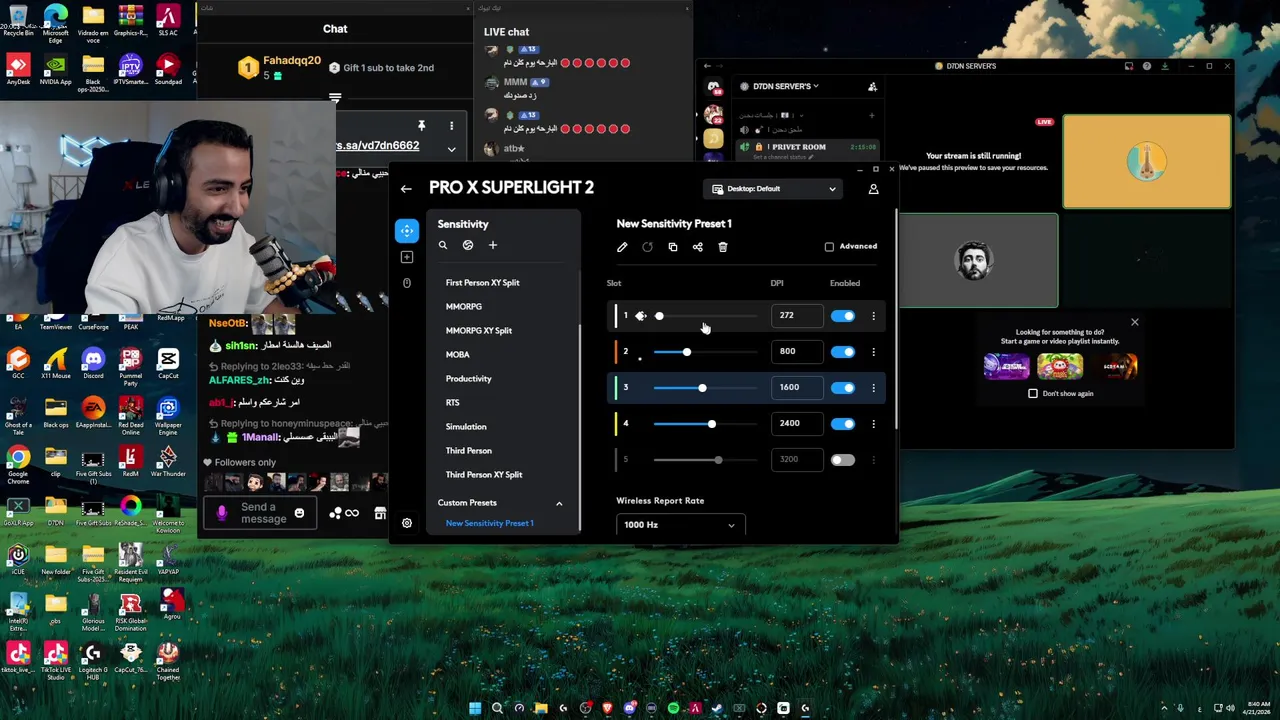
Task: Click the slot 3 DPI slider handle
Action: (x=702, y=388)
